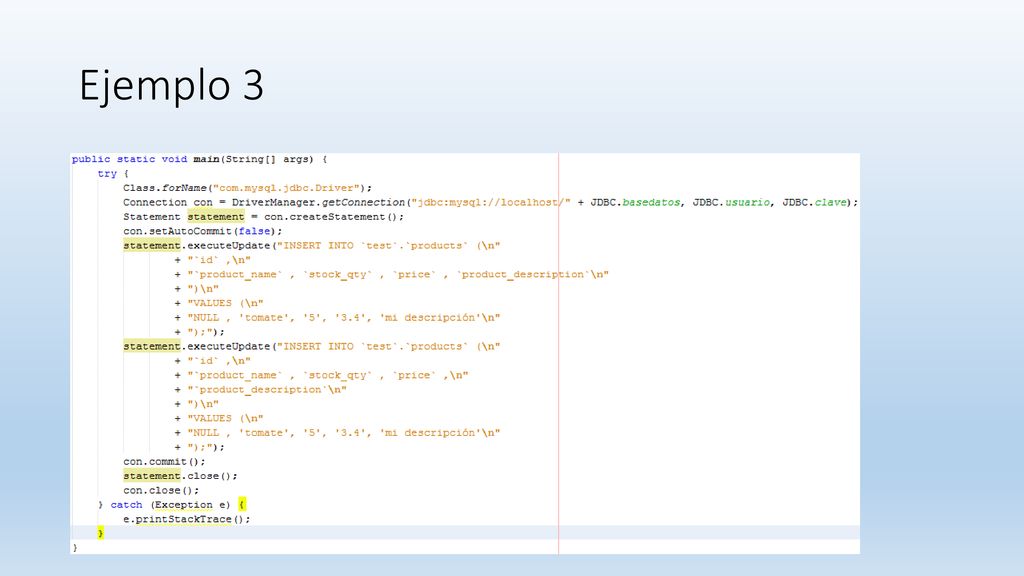Click the 'con.createStatement();' text
Image resolution: width=1024 pixels, height=576 pixels.
pyautogui.click(x=334, y=217)
